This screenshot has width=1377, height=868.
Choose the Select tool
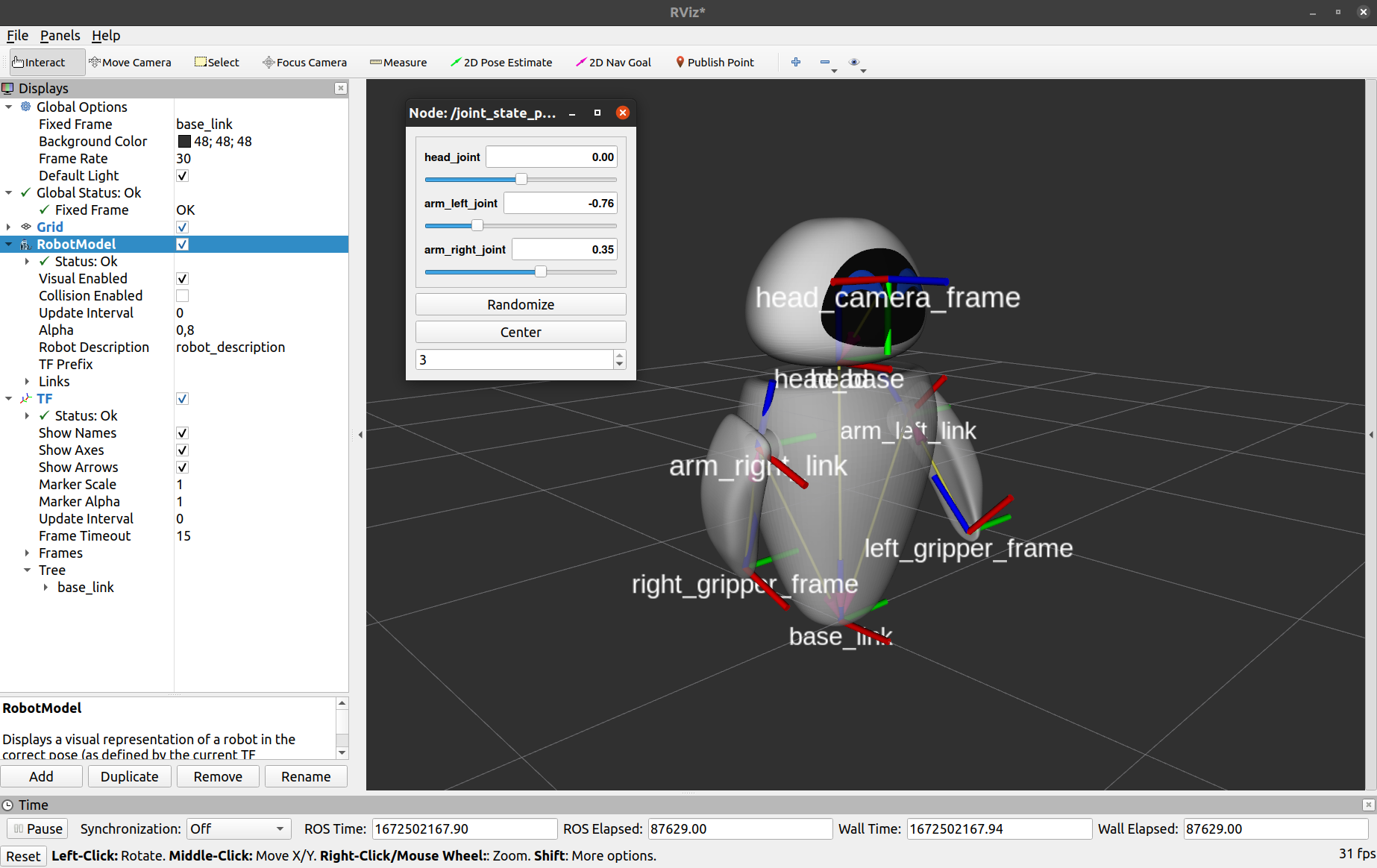[x=217, y=63]
